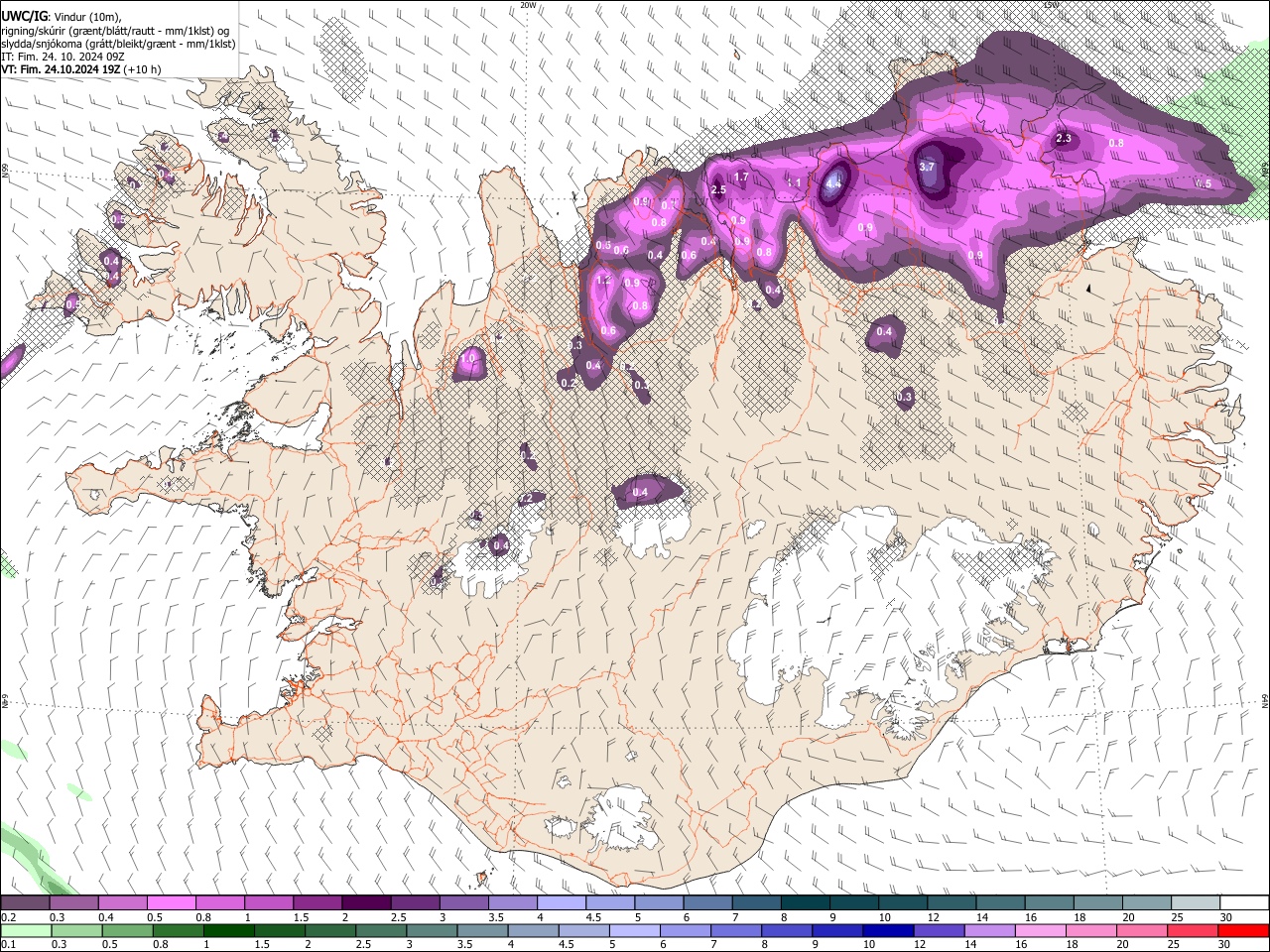Image resolution: width=1270 pixels, height=952 pixels.
Task: Click the slydda/snjókoma legend description line
Action: coord(118,44)
